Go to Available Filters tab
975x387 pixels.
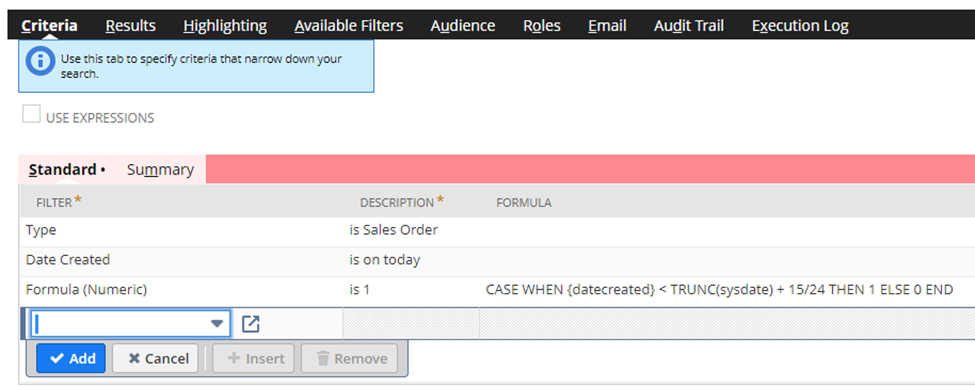[x=349, y=26]
